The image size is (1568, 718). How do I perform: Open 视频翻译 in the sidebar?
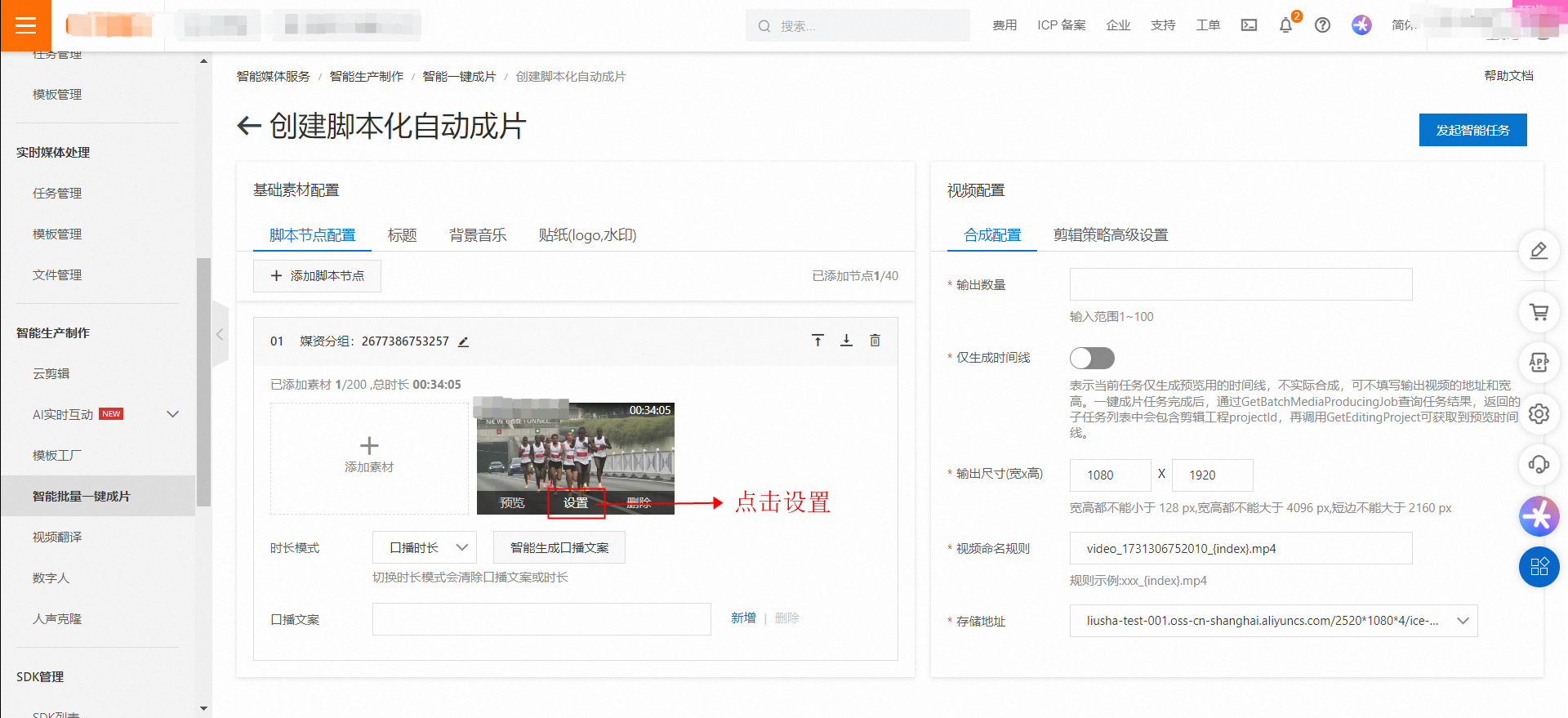(x=57, y=537)
